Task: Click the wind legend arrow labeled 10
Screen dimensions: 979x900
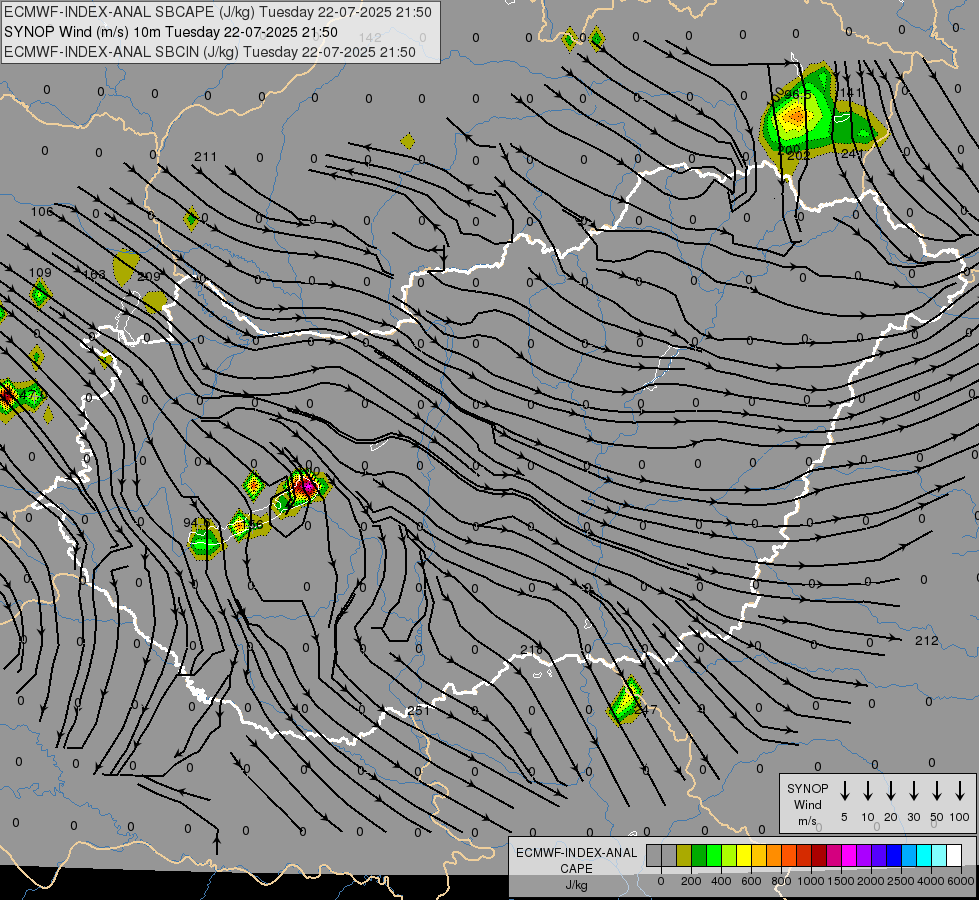Action: 868,791
